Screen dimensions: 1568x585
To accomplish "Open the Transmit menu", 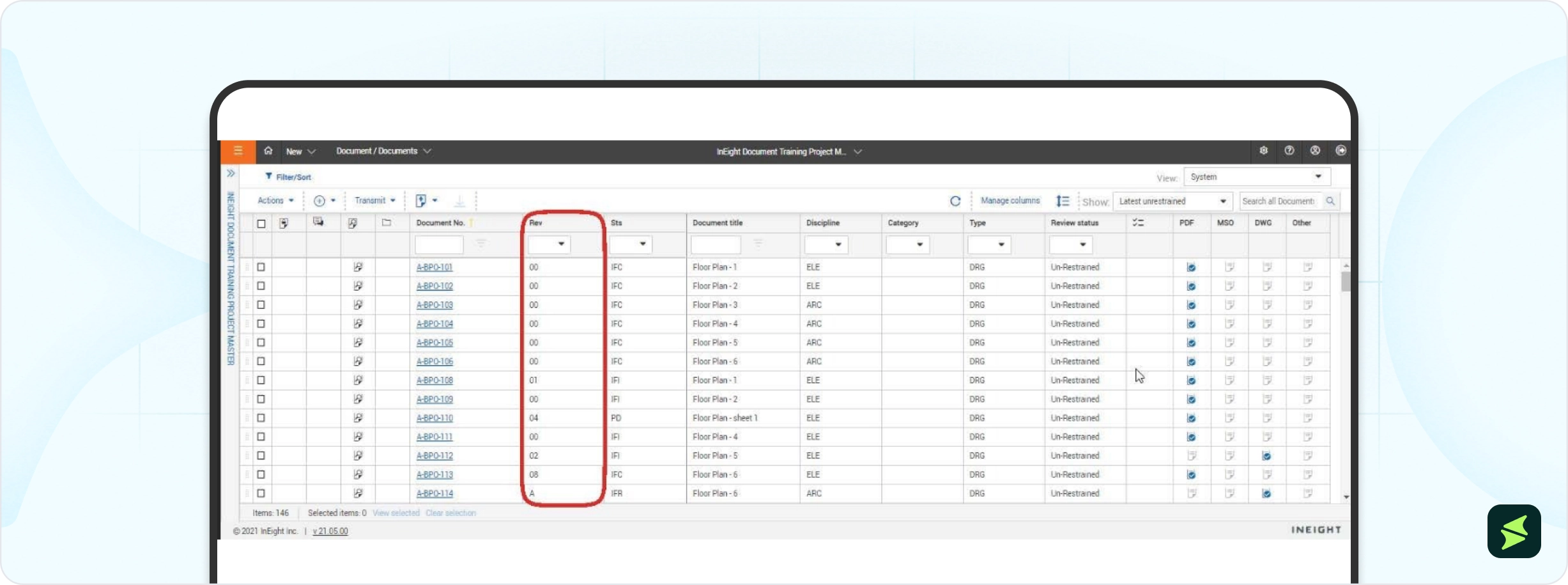I will click(375, 201).
